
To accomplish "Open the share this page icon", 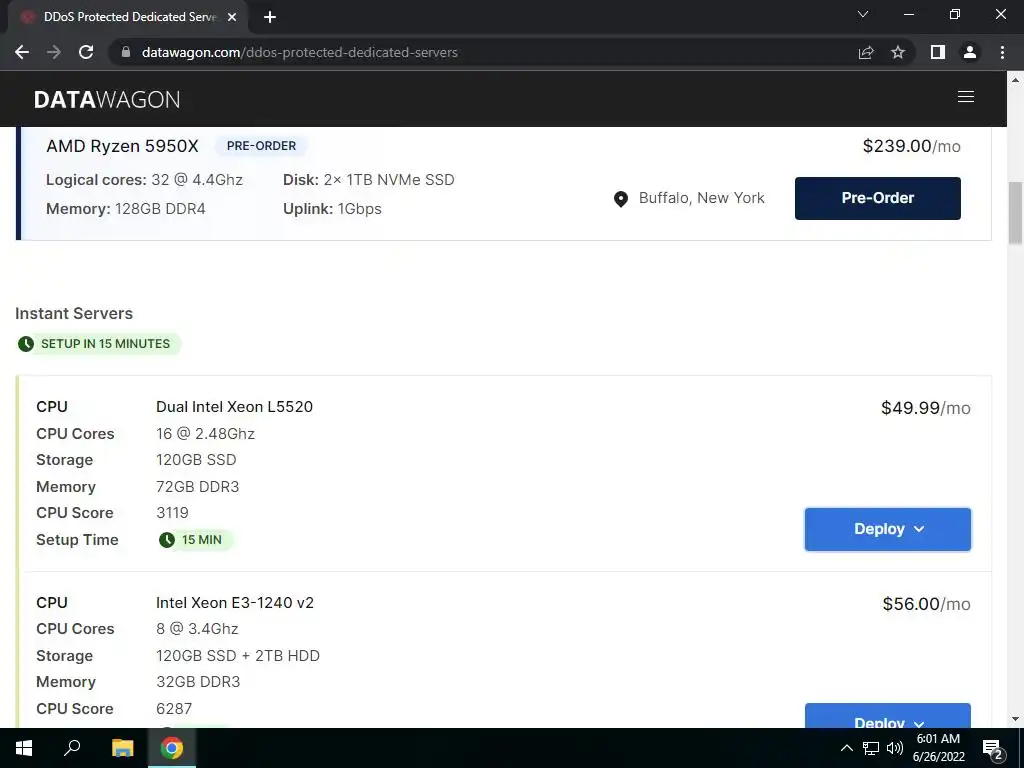I will click(866, 52).
